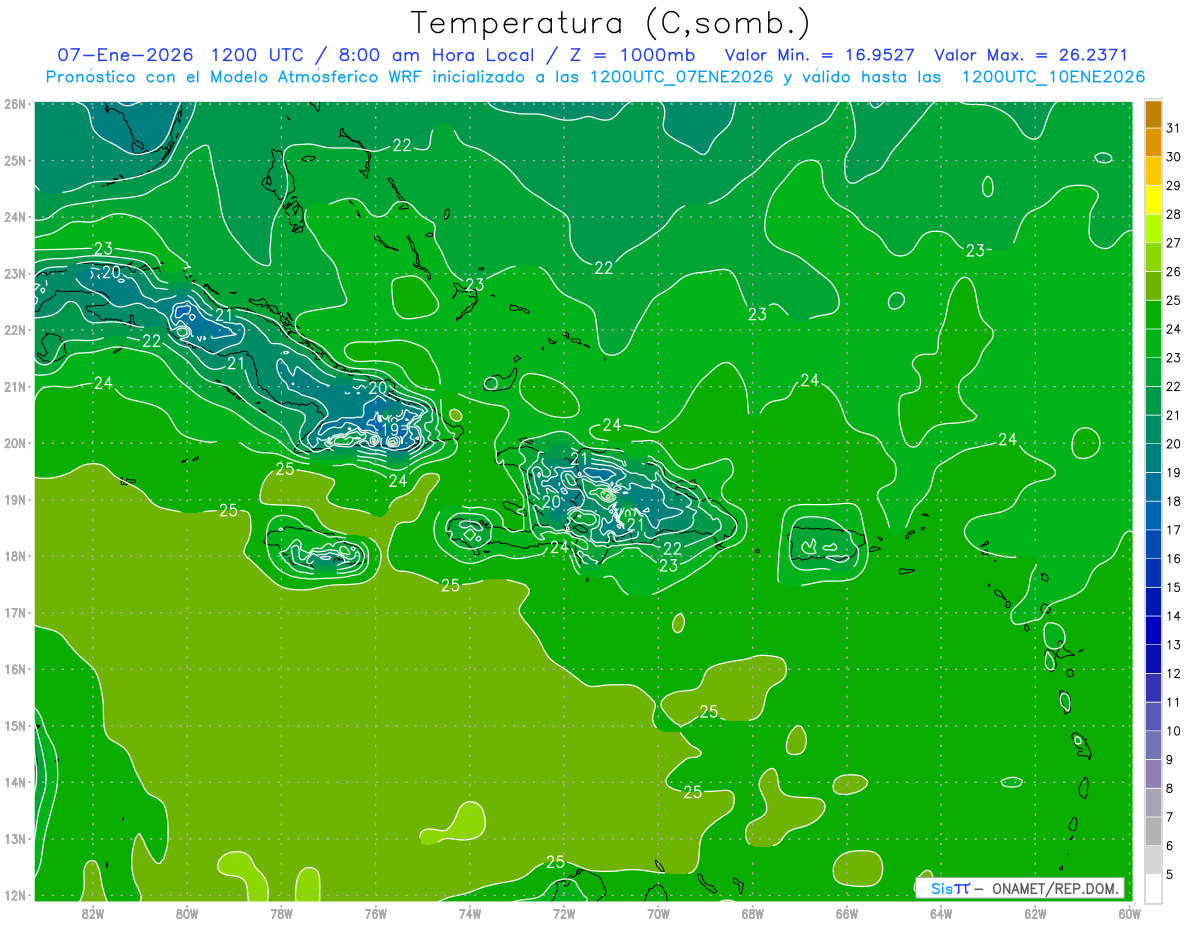The image size is (1200, 927).
Task: Click the "19N" latitude label
Action: pyautogui.click(x=15, y=500)
